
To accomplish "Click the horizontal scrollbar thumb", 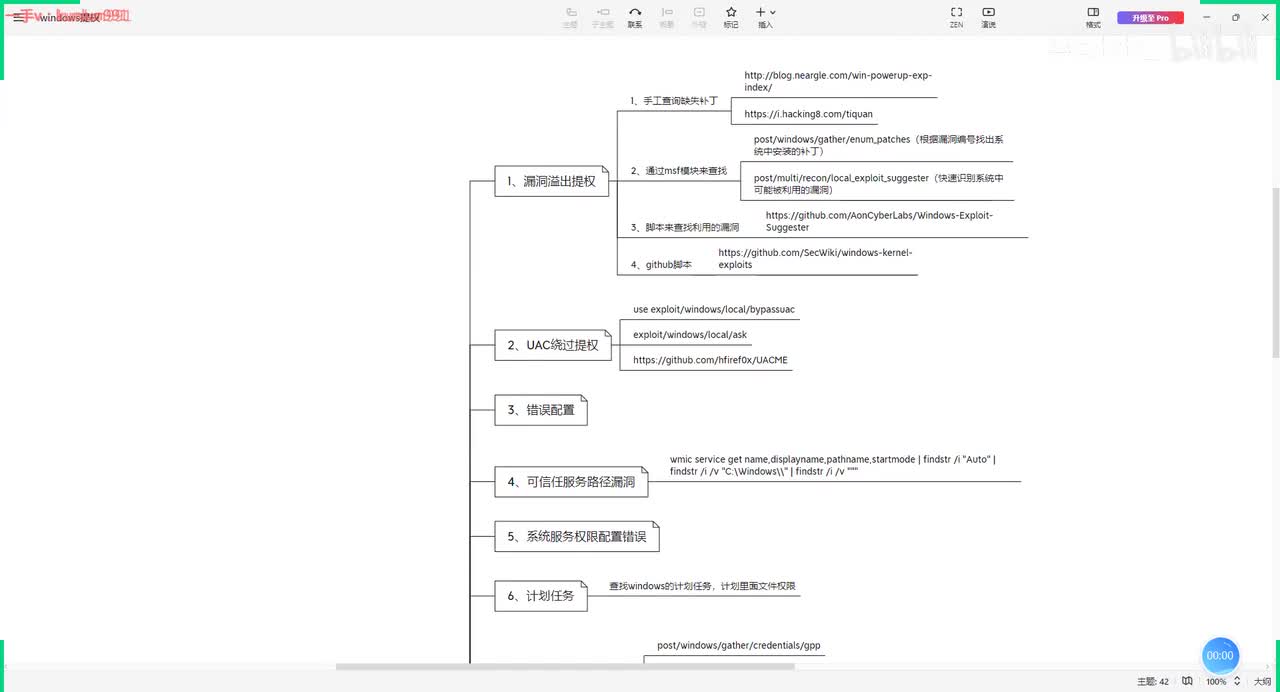I will (x=565, y=666).
